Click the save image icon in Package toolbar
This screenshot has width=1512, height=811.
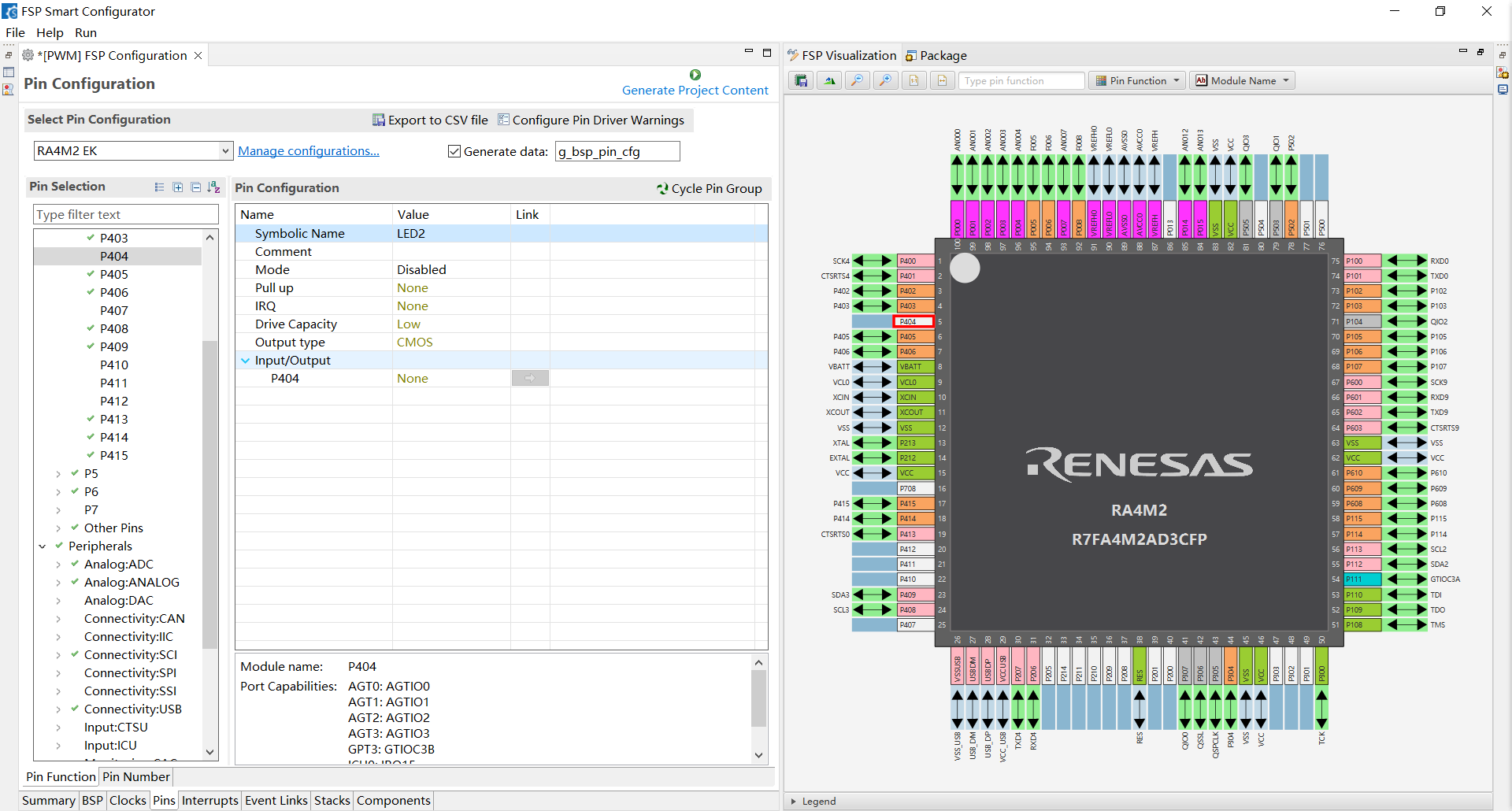pyautogui.click(x=801, y=81)
